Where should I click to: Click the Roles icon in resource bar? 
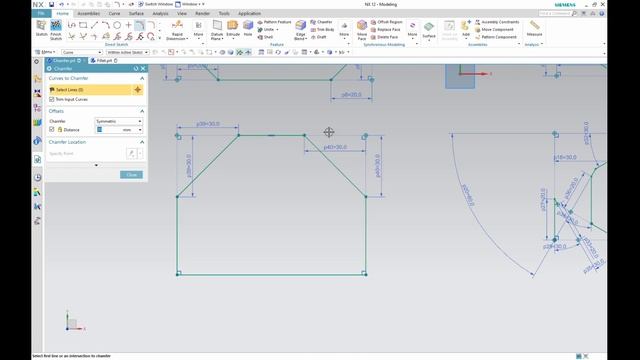pos(37,221)
